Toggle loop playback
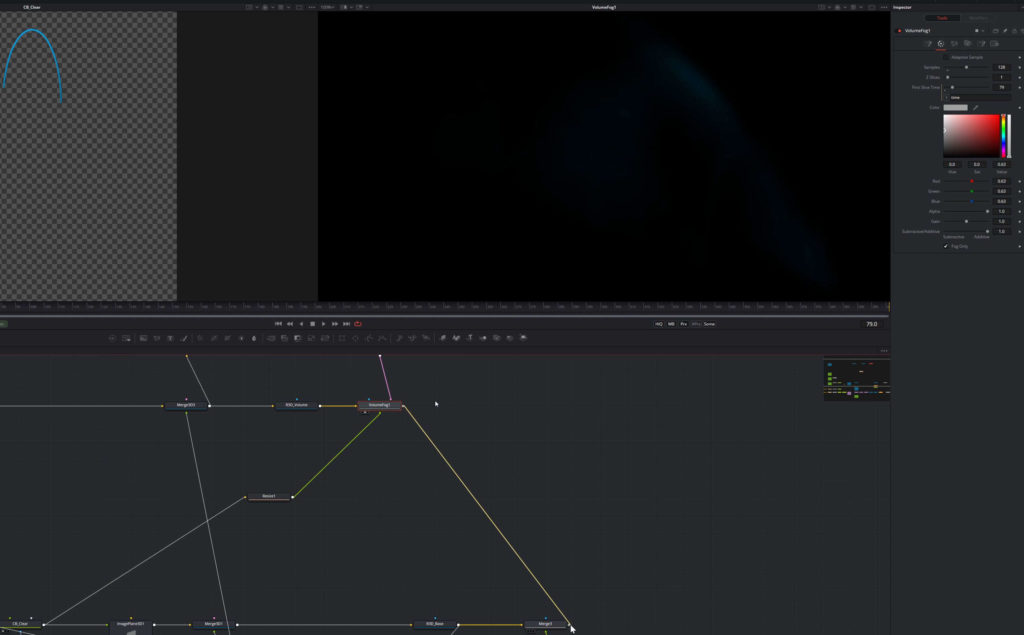 coord(358,324)
